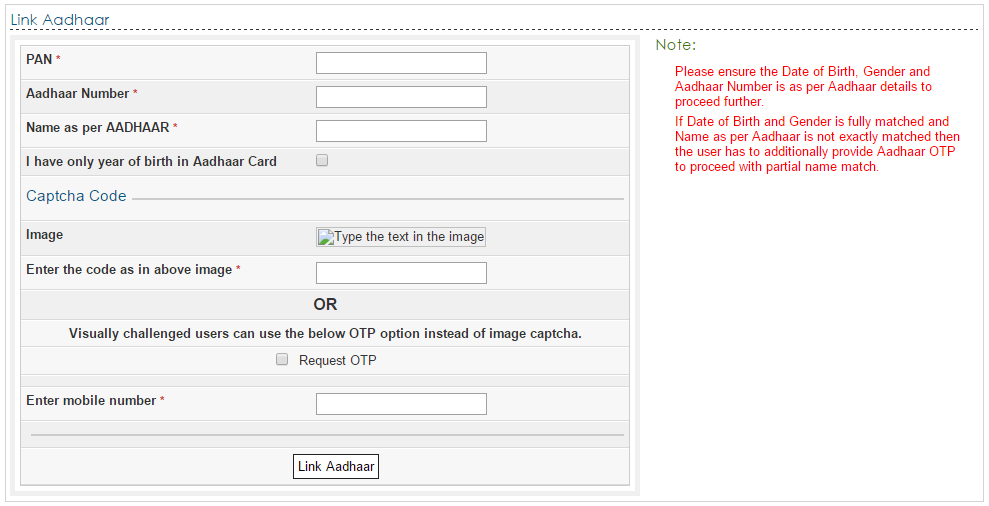Viewport: 989px width, 506px height.
Task: Focus the captcha code entry field
Action: [401, 273]
